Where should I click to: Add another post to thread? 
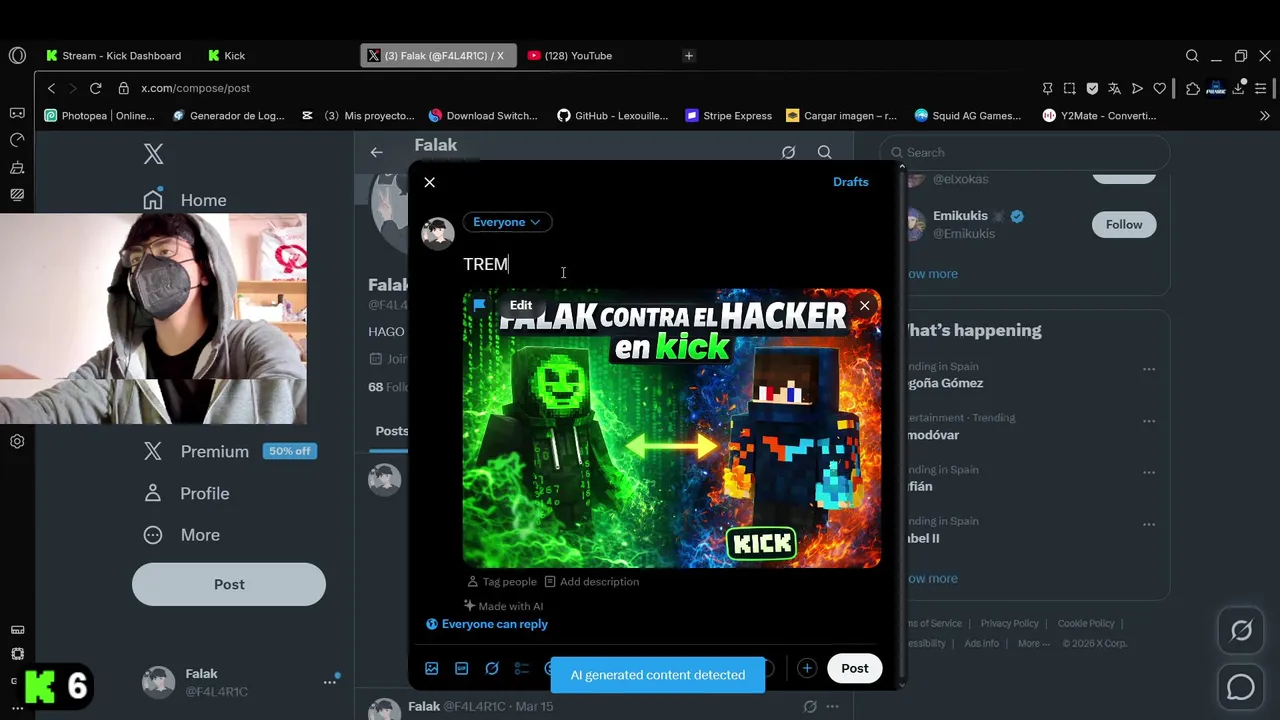807,668
